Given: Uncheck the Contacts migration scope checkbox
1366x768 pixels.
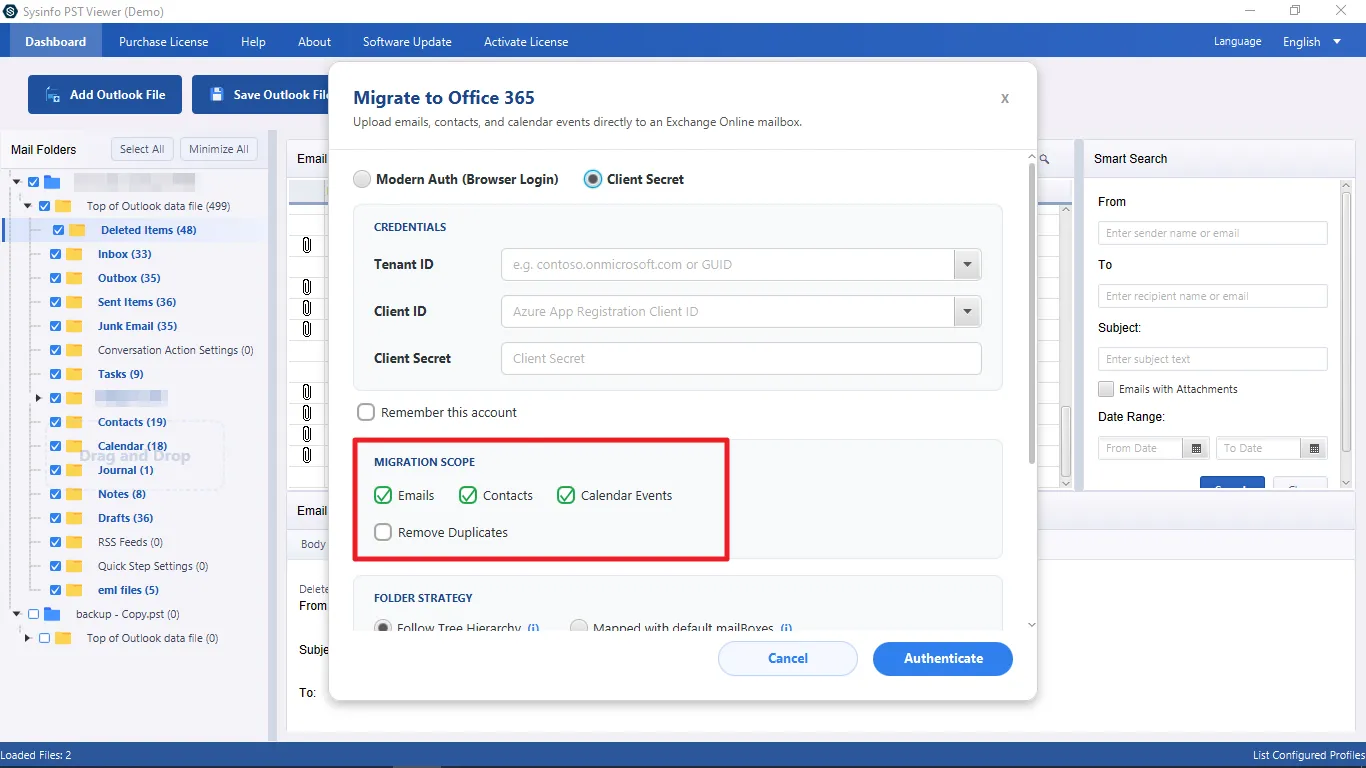Looking at the screenshot, I should [x=468, y=495].
